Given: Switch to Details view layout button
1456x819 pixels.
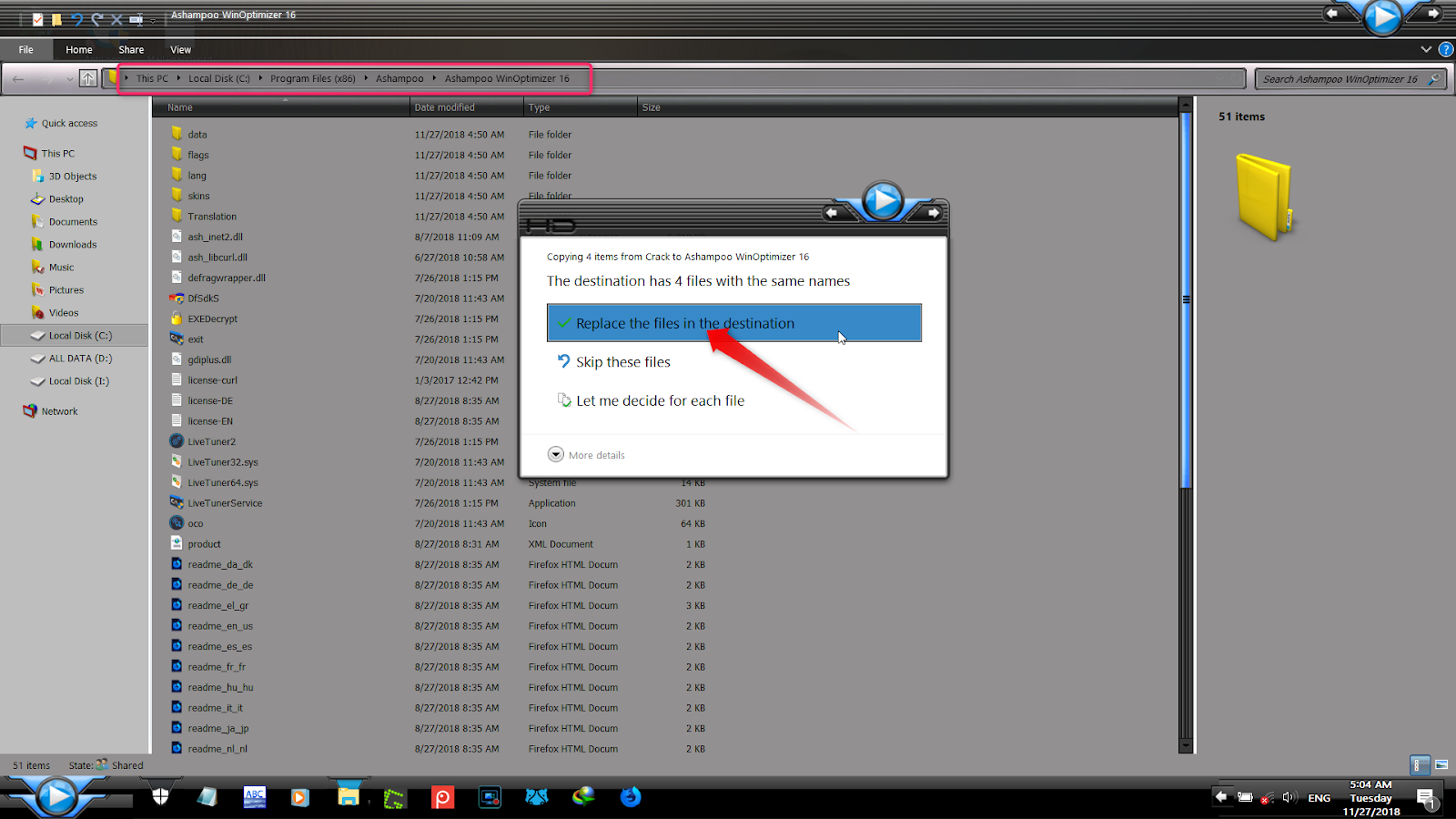Looking at the screenshot, I should click(1419, 764).
